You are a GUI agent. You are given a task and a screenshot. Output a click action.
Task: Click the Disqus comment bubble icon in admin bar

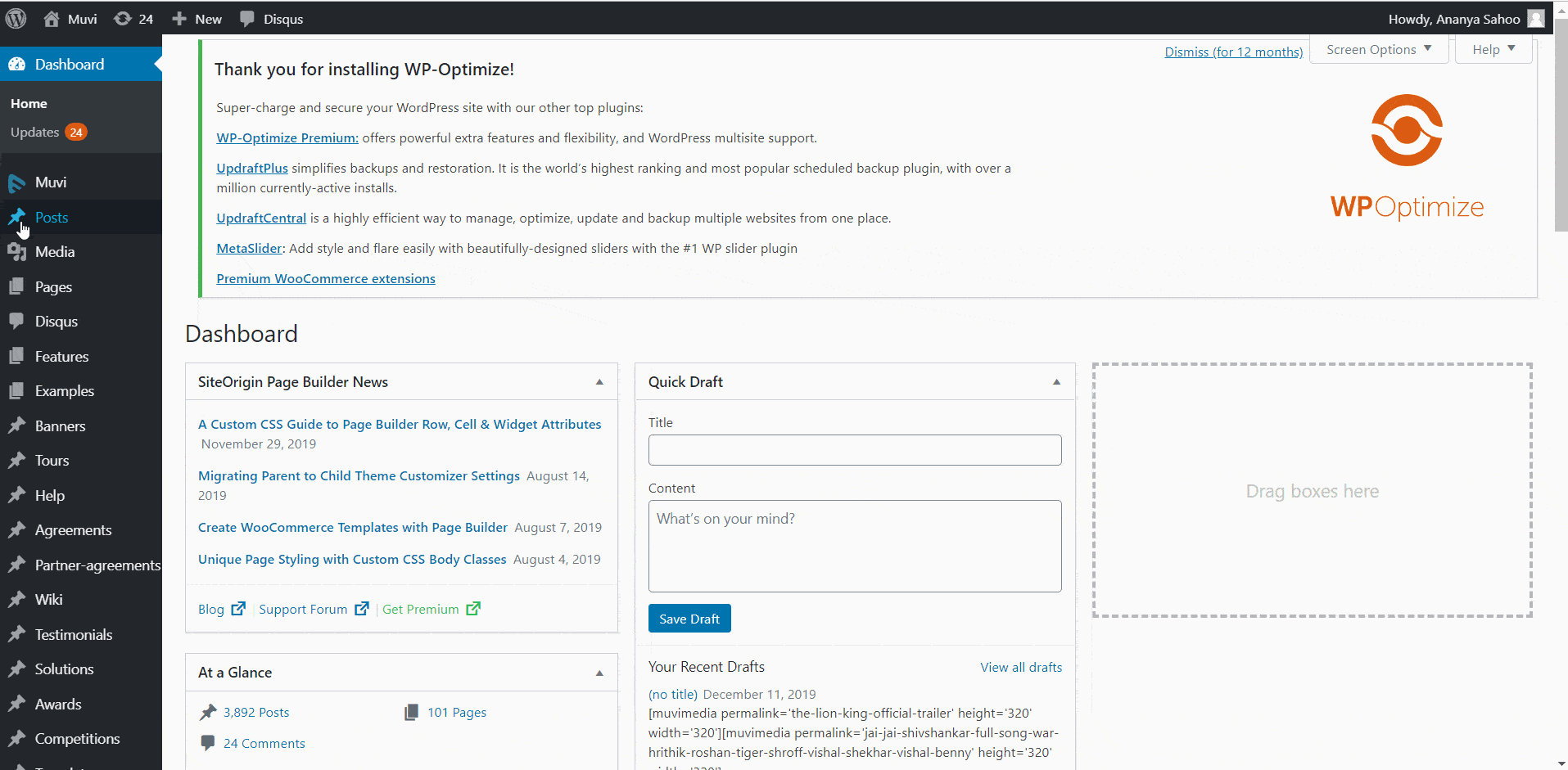coord(246,19)
